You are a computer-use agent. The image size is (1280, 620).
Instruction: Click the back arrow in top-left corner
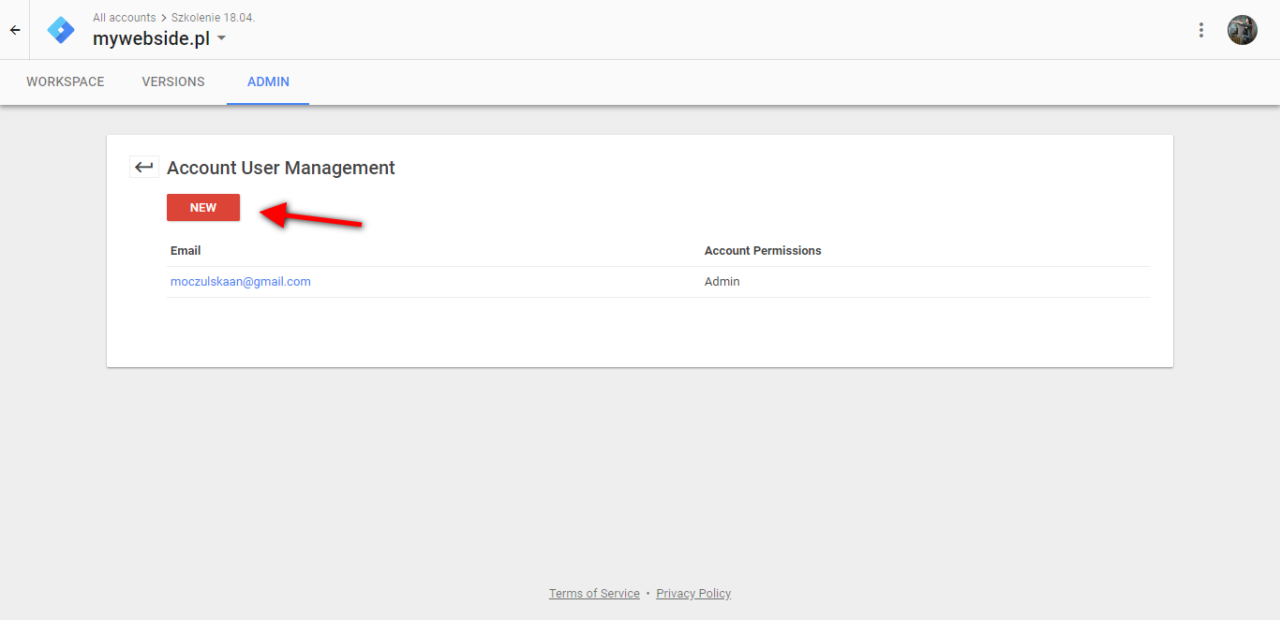pyautogui.click(x=15, y=30)
